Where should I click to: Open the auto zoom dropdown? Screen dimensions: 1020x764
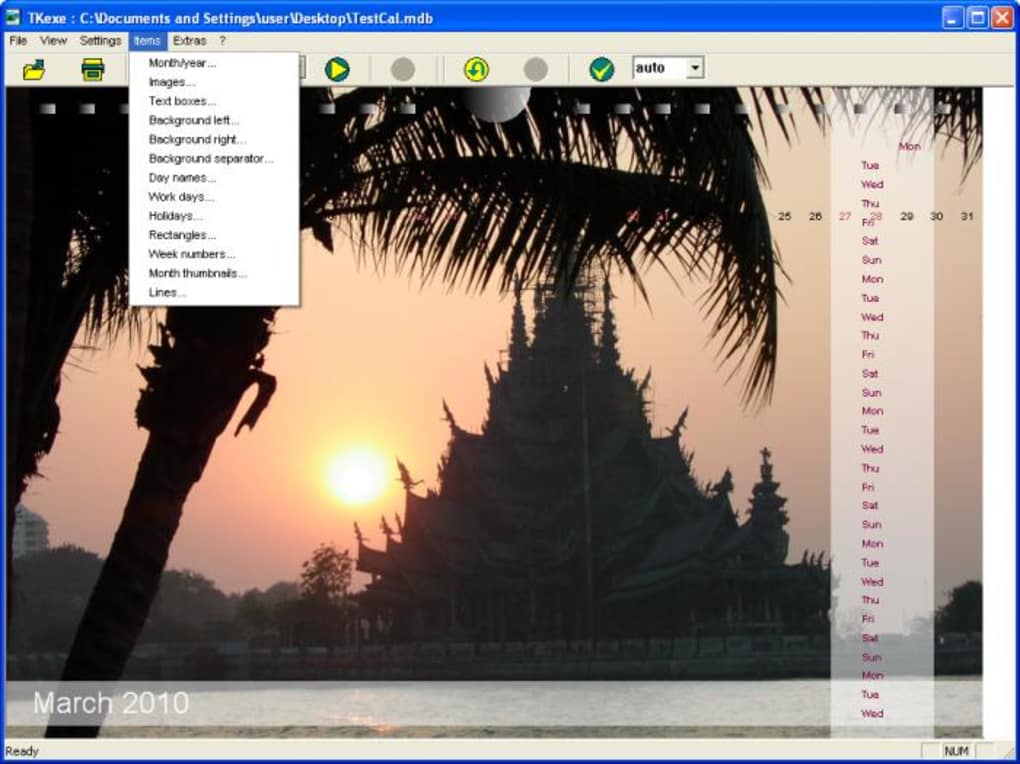[695, 68]
